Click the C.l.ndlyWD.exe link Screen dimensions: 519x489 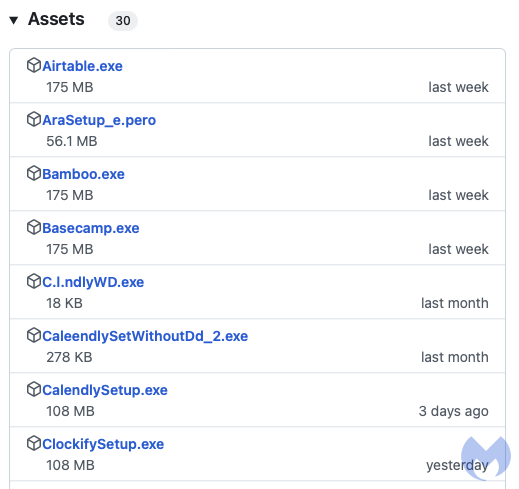[93, 282]
